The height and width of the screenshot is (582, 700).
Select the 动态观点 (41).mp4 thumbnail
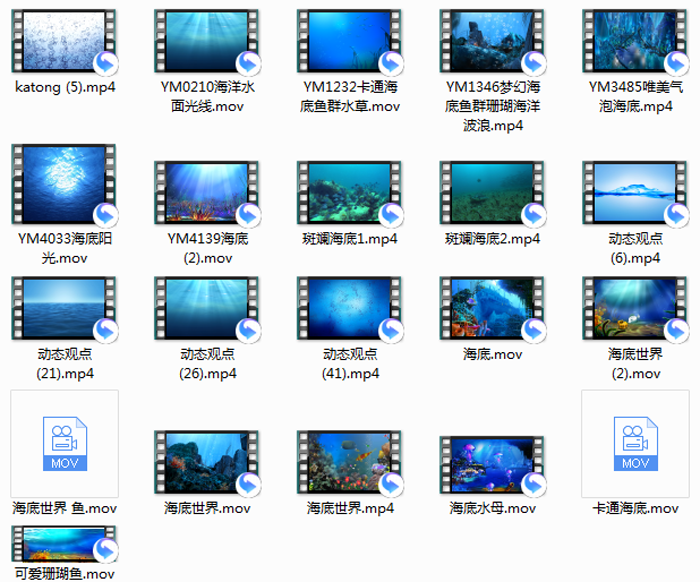[x=350, y=308]
